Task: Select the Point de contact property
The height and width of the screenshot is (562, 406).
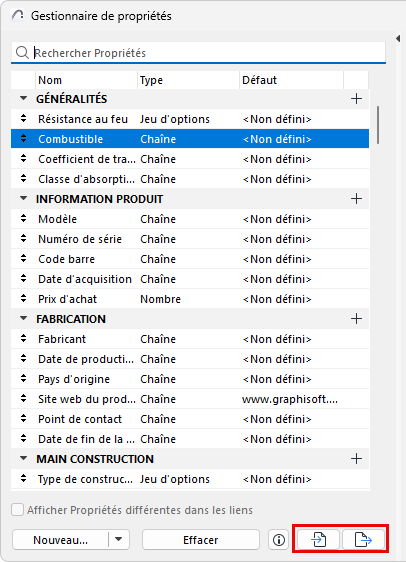Action: (190, 419)
